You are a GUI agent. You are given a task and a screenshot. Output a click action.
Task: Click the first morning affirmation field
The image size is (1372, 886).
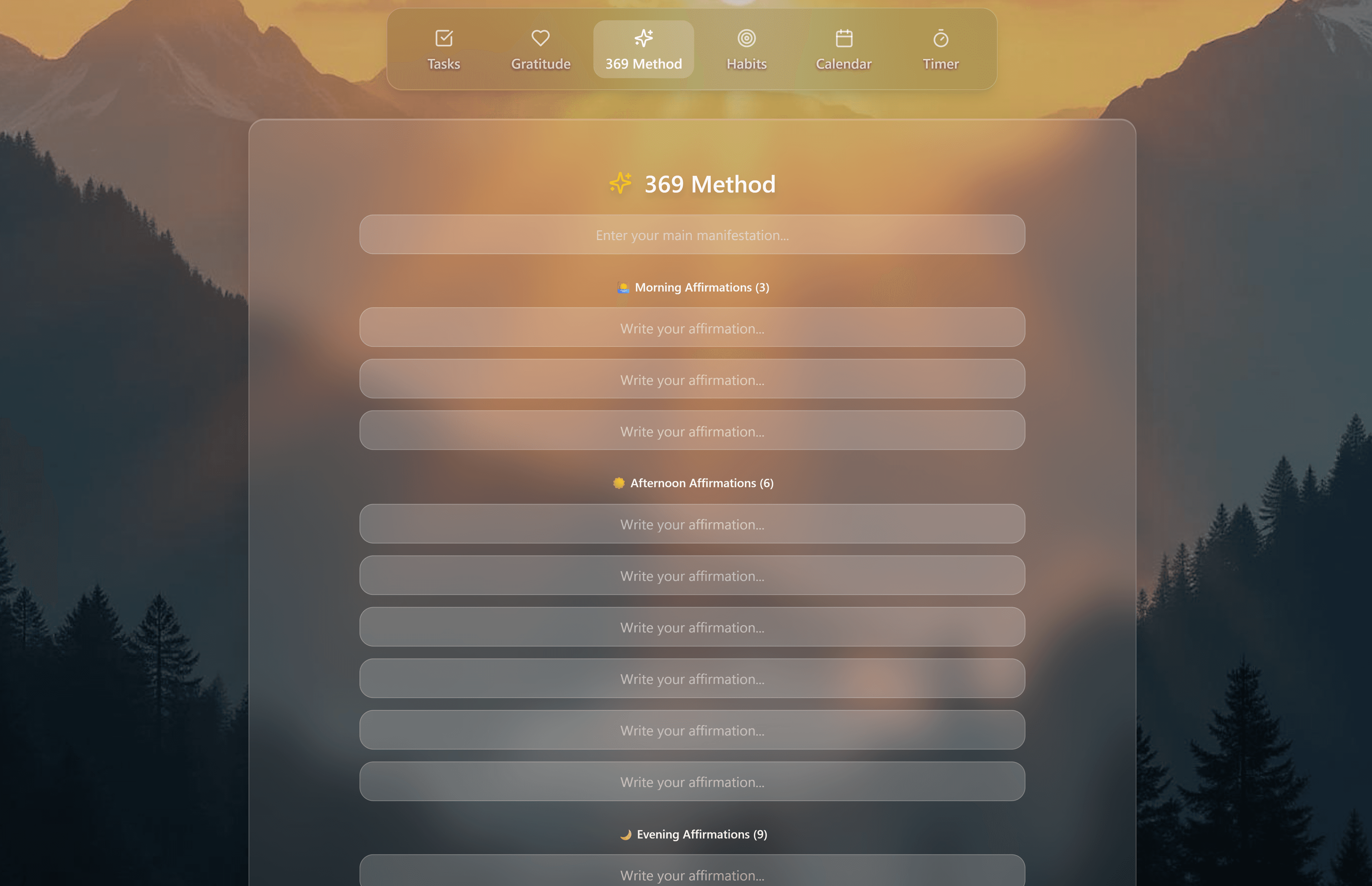(692, 328)
